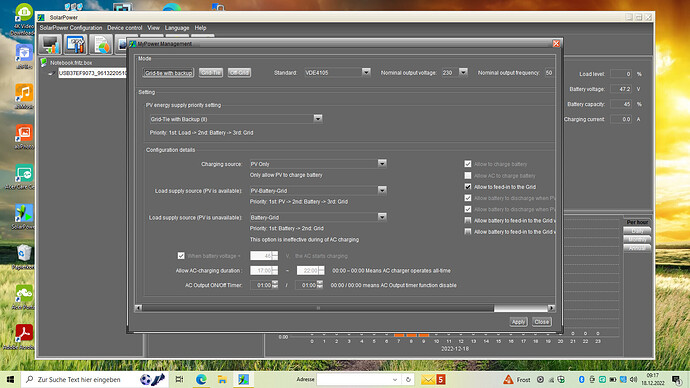
Task: Toggle first Allow battery to feed-in checkbox
Action: point(468,220)
